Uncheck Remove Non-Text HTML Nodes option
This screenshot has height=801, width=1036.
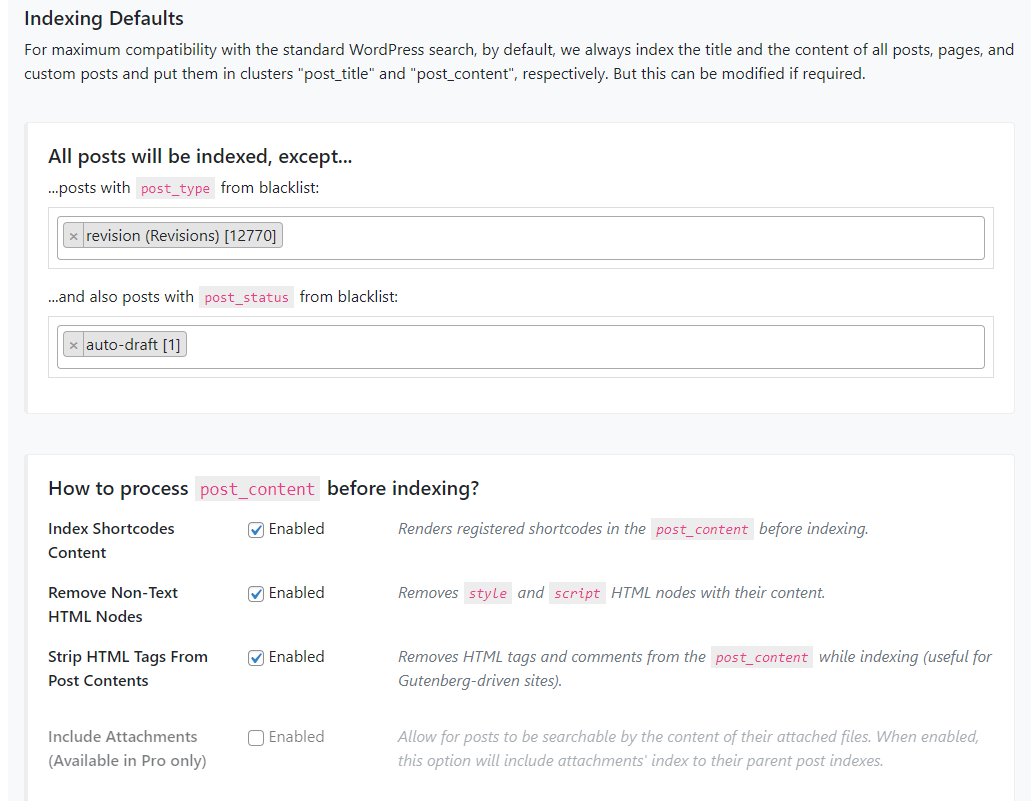(256, 594)
